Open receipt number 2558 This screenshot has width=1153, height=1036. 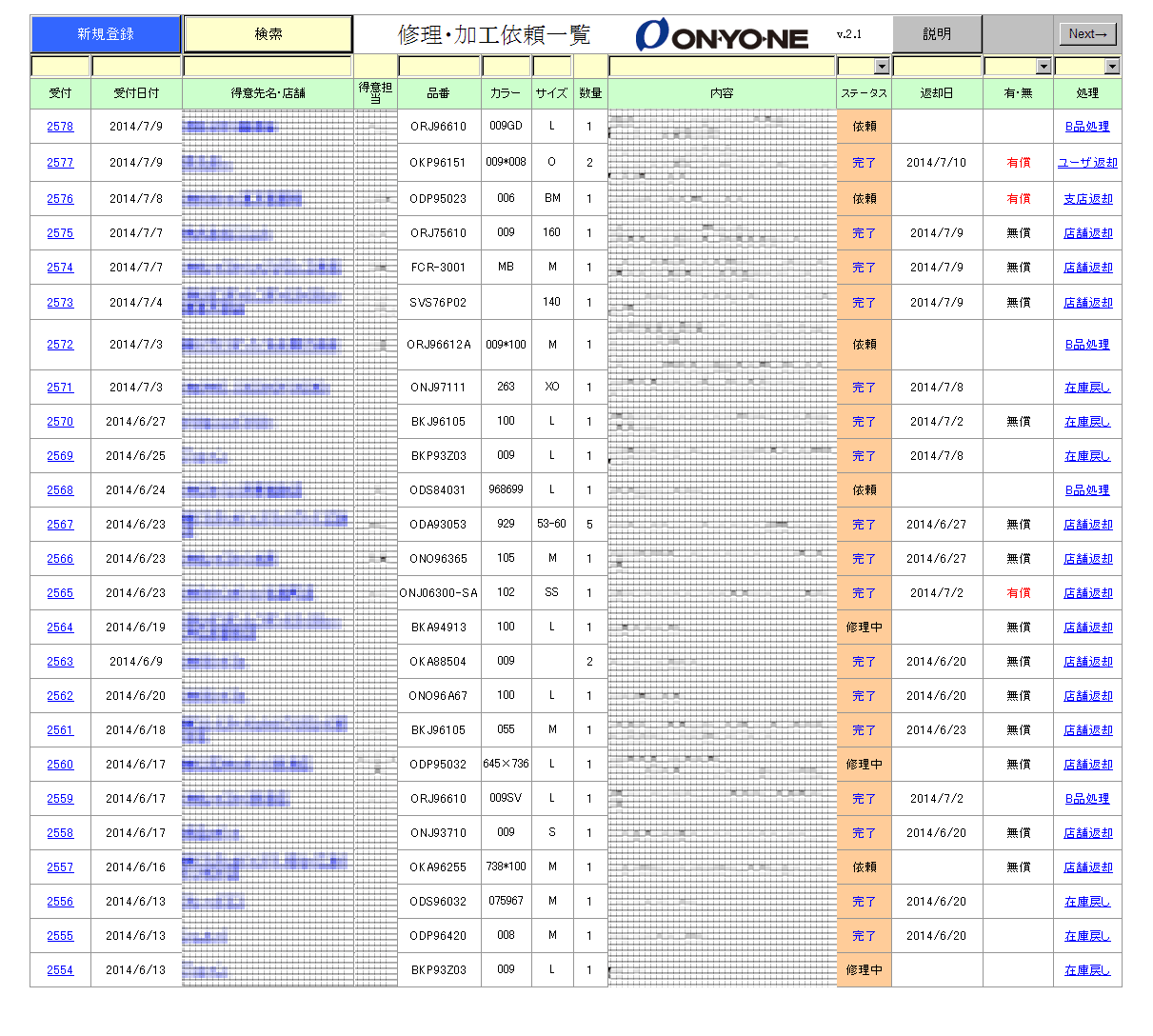[60, 833]
